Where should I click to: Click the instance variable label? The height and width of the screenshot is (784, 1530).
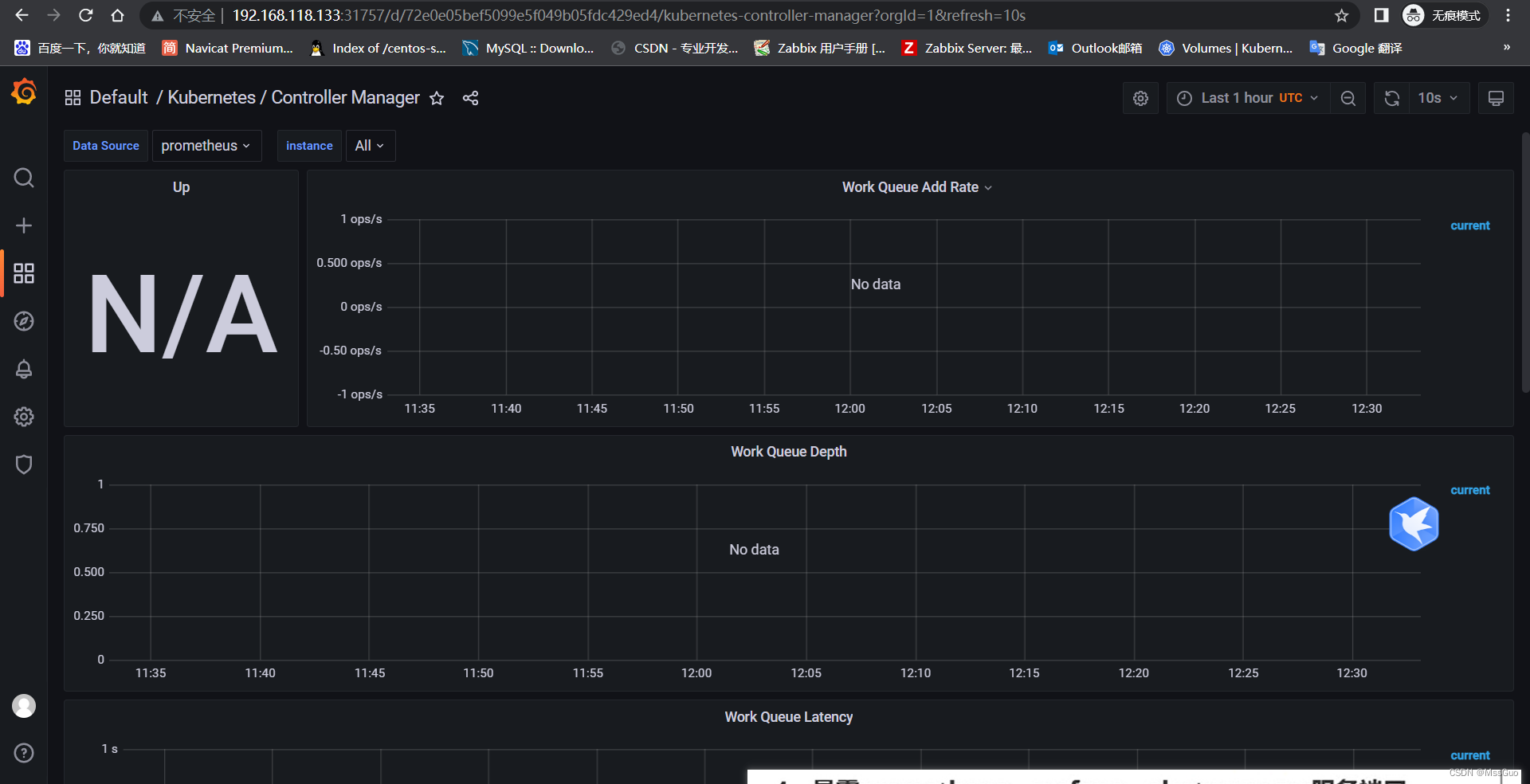point(309,146)
